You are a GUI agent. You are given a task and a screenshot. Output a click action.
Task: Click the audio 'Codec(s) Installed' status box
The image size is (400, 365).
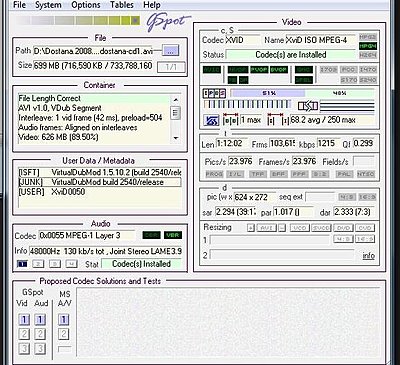tap(141, 264)
